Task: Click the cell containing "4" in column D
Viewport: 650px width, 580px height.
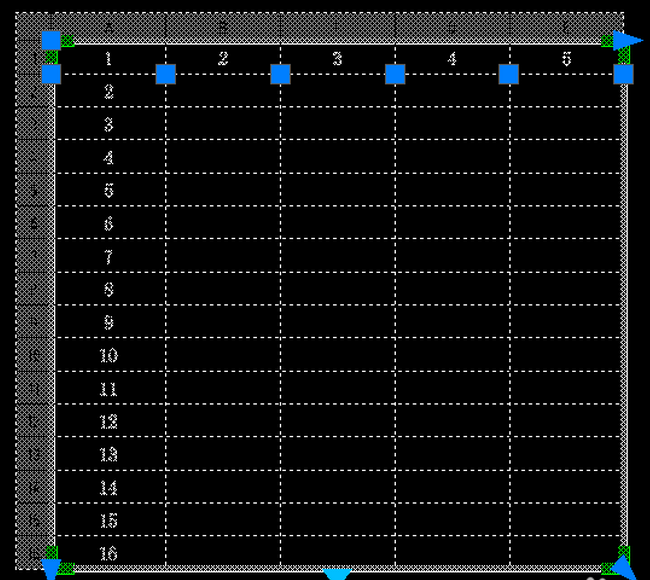Action: (x=452, y=59)
